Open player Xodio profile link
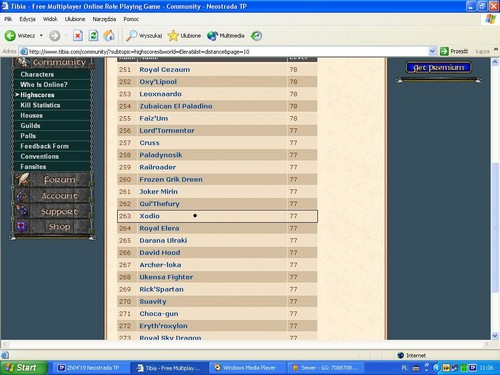 click(x=149, y=216)
